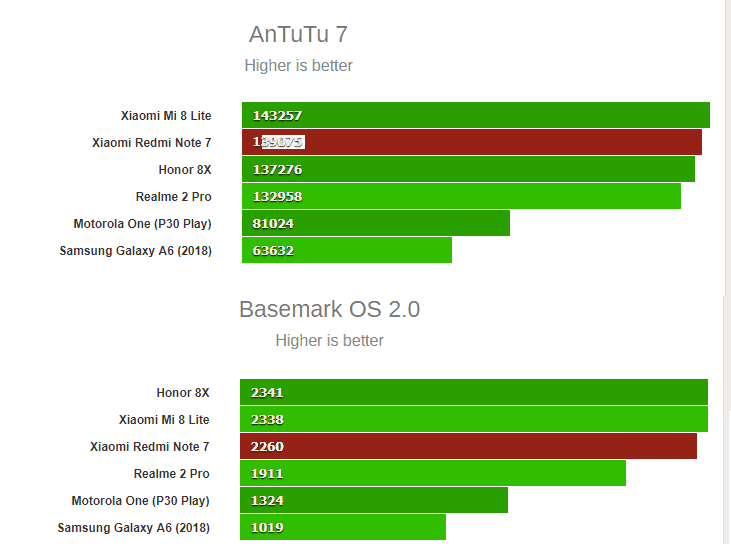This screenshot has width=731, height=553.
Task: Click the Samsung Galaxy A6 63632 bar
Action: pos(346,251)
